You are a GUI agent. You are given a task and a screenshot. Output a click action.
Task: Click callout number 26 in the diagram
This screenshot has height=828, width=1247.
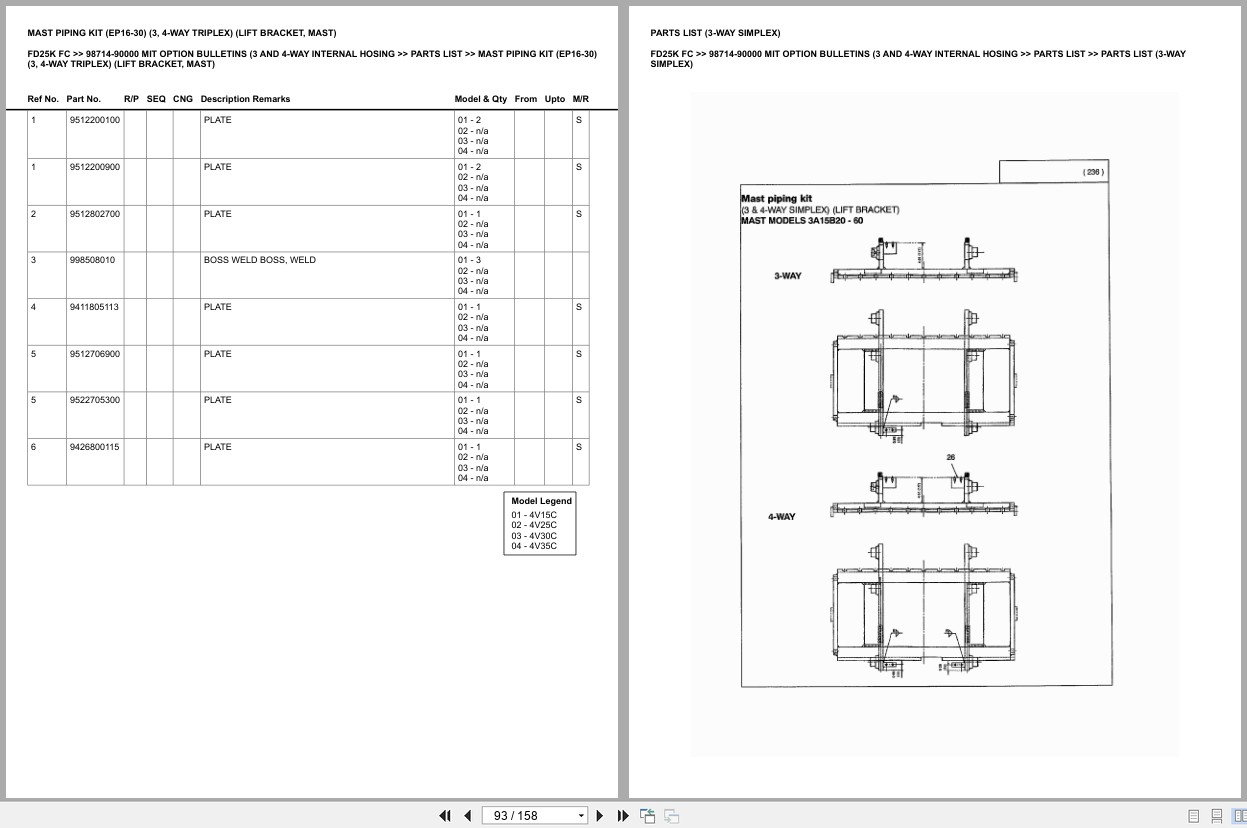(x=951, y=458)
